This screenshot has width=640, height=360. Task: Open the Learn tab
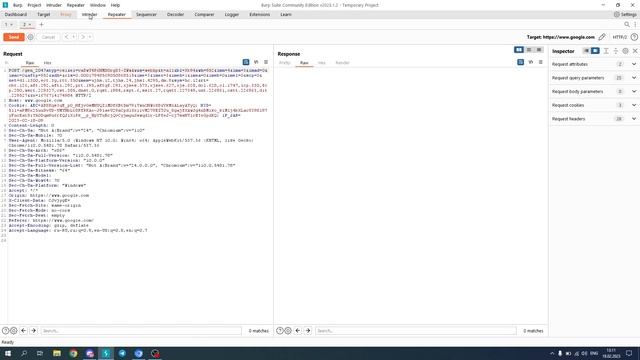[286, 14]
